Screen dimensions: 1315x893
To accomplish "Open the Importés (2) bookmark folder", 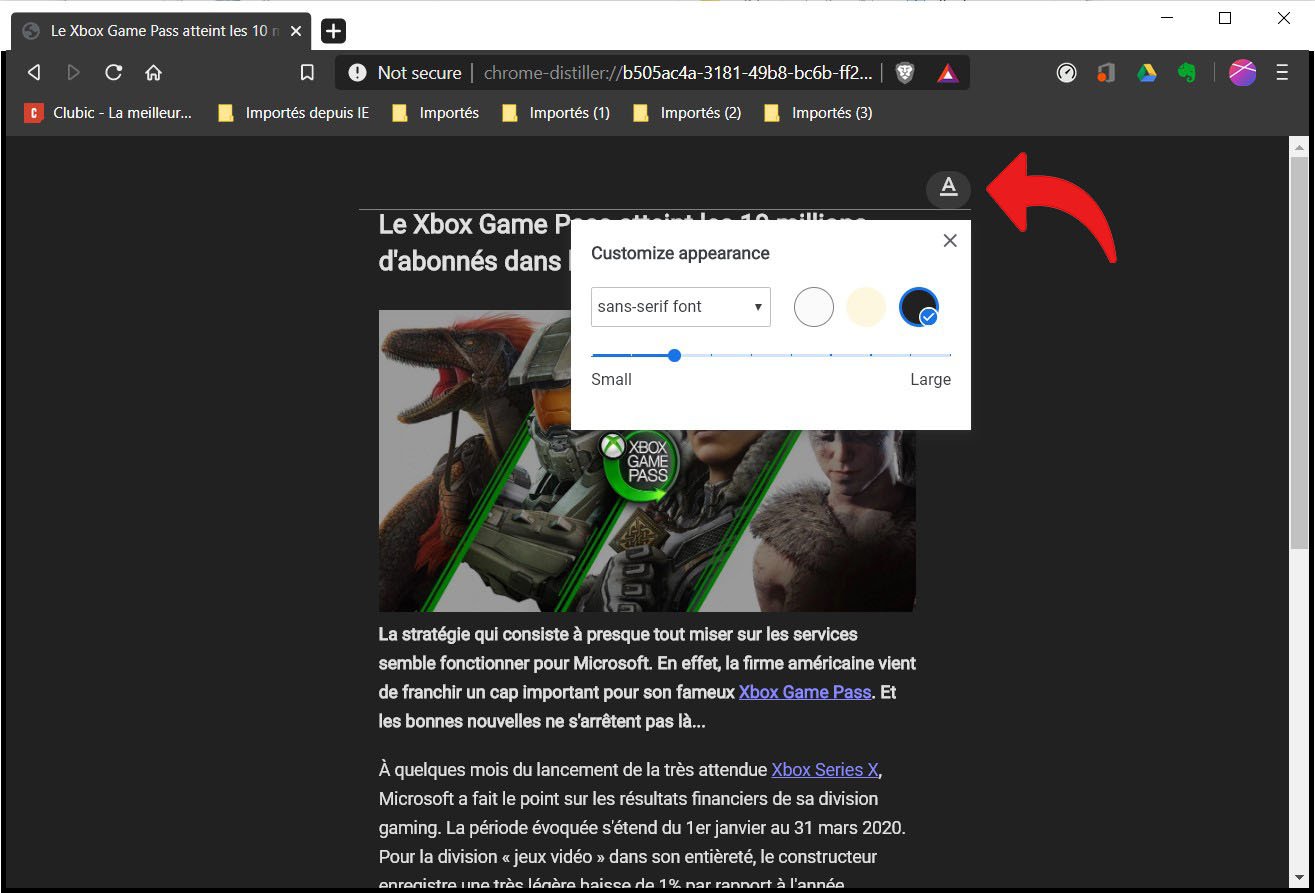I will pos(687,113).
